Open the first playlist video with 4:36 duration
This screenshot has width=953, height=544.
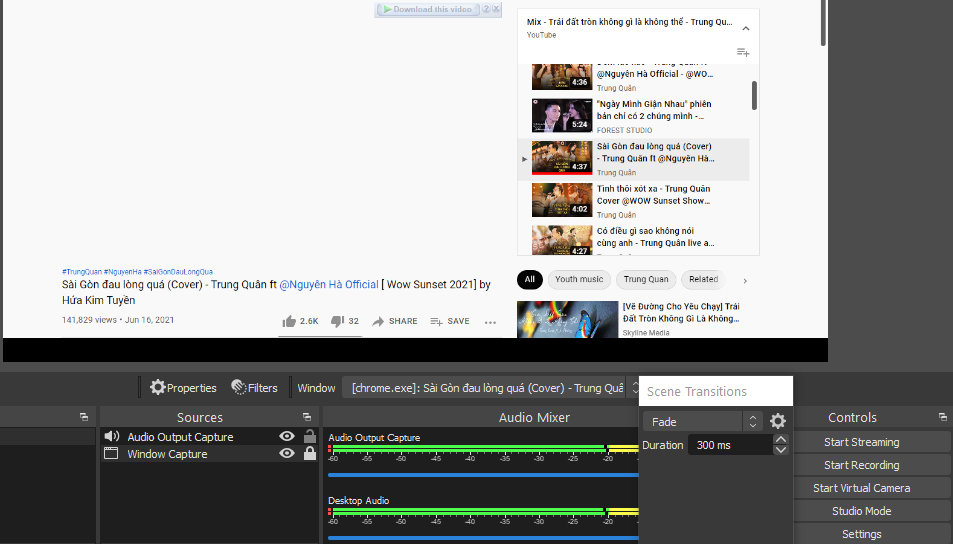click(x=634, y=79)
